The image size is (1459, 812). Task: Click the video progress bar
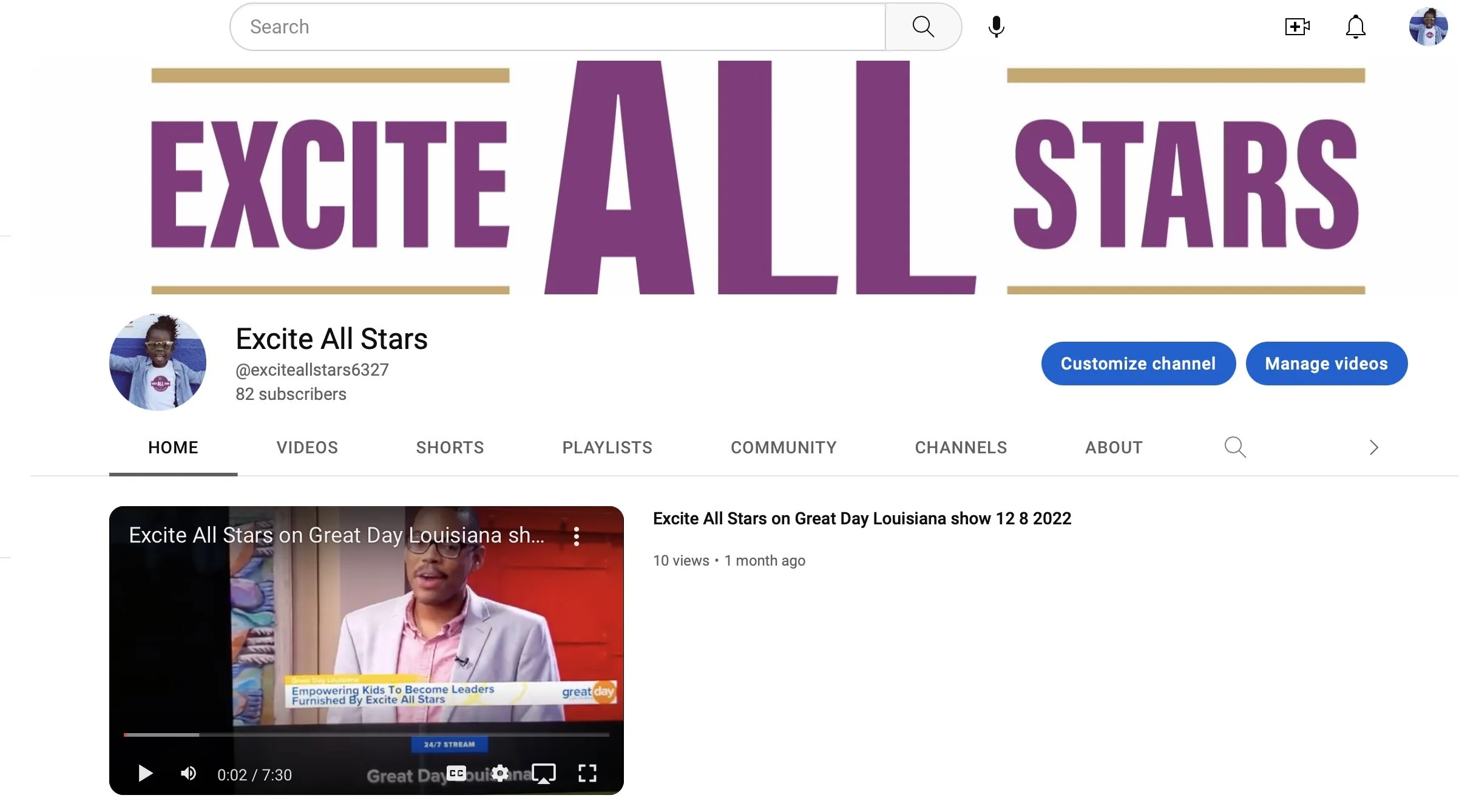[x=366, y=734]
